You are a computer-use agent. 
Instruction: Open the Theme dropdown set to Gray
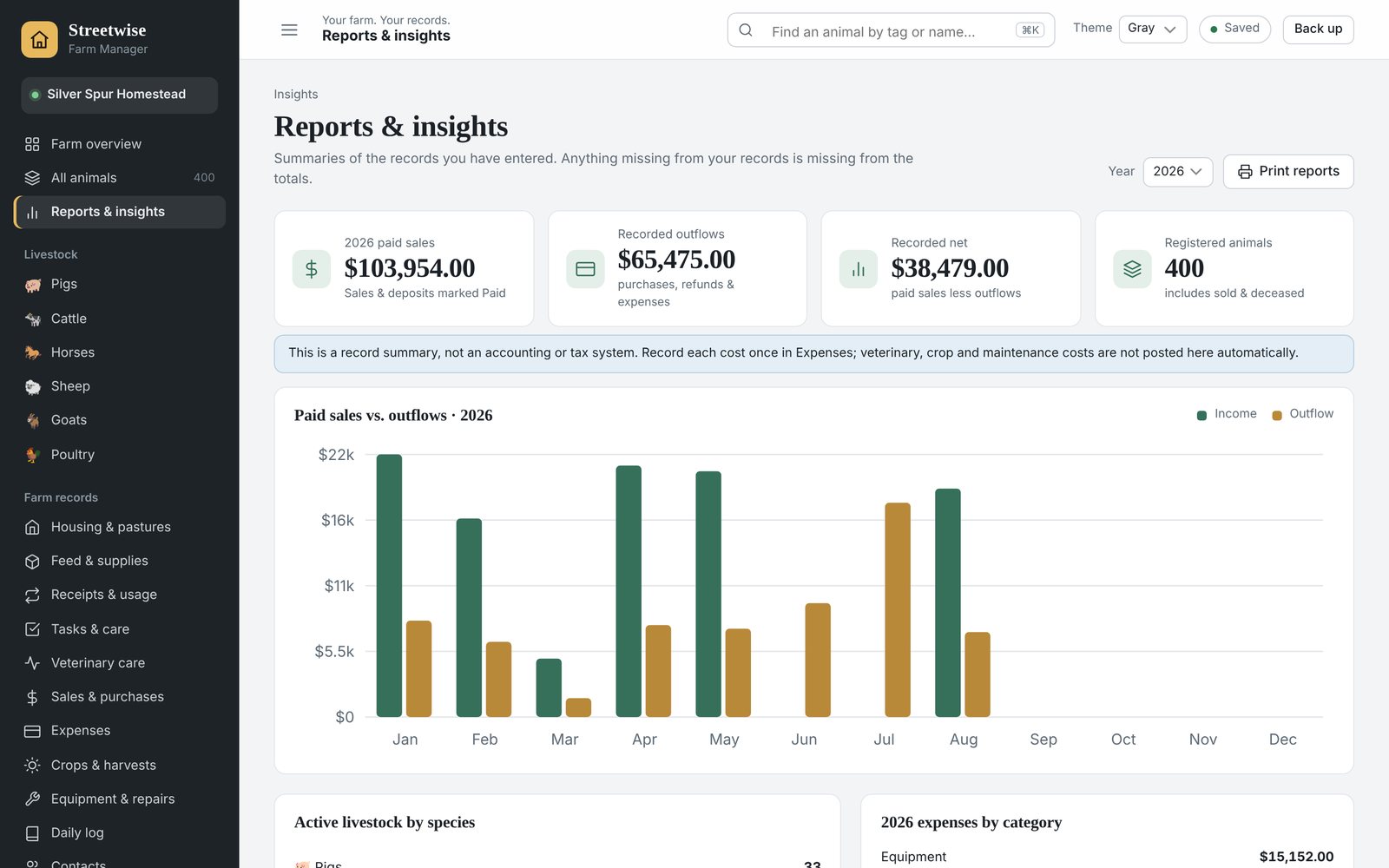(1152, 29)
